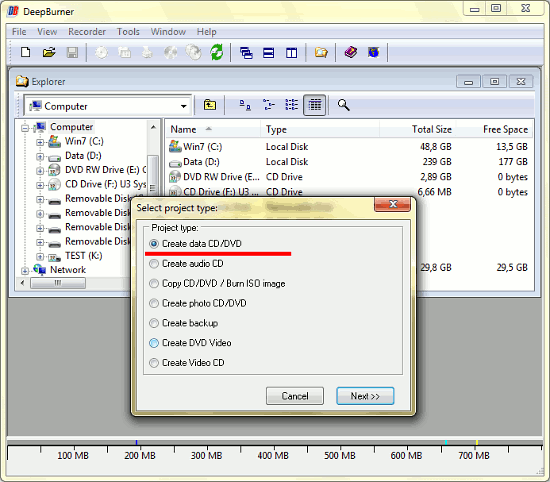Click the disabled burn disc toolbar icon
This screenshot has width=550, height=482.
point(102,53)
